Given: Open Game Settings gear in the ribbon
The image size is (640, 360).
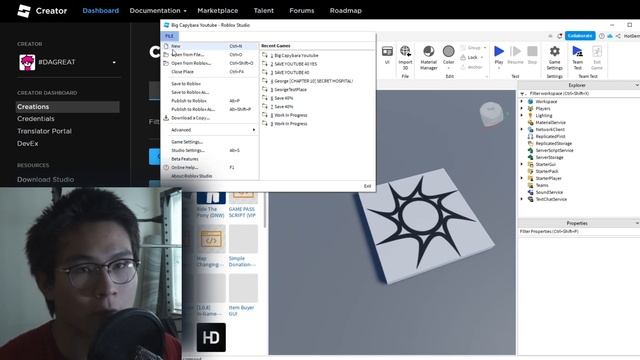Looking at the screenshot, I should coord(555,52).
